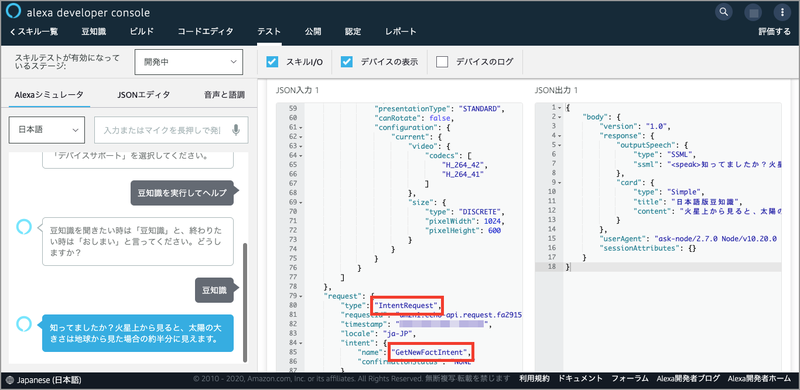Switch to the 認定 tab
This screenshot has width=800, height=390.
click(353, 32)
